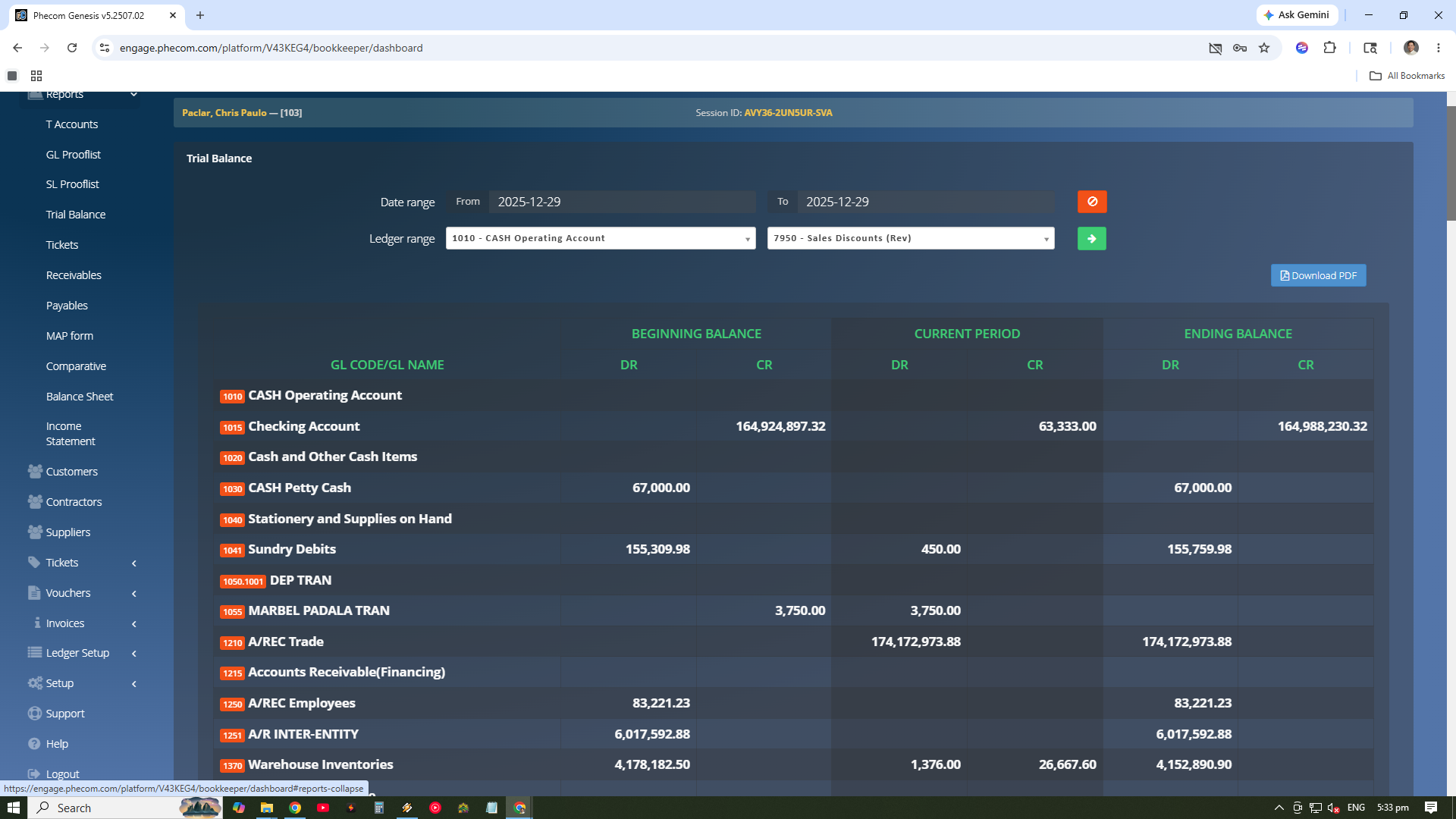Image resolution: width=1456 pixels, height=819 pixels.
Task: Click the From date input field
Action: pos(622,202)
